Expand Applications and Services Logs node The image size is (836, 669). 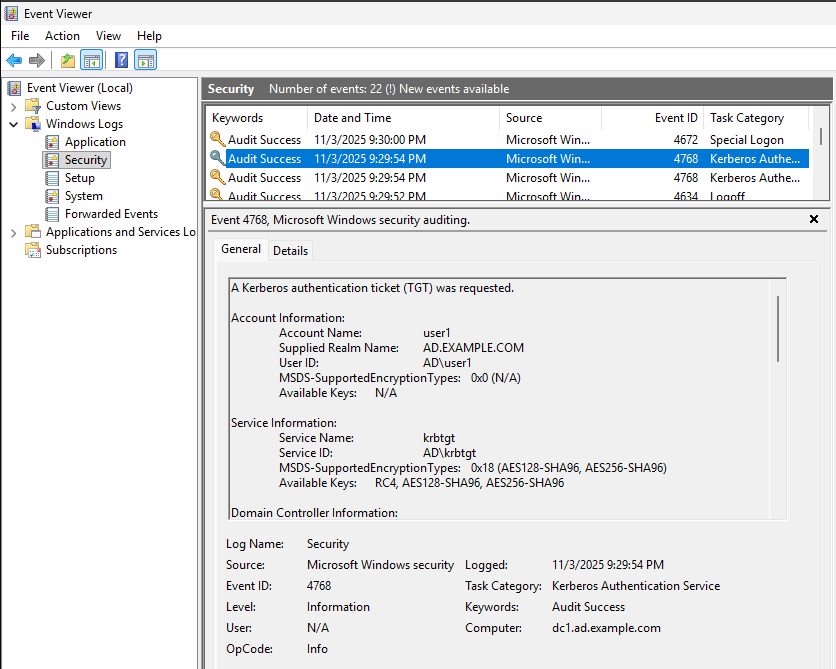pyautogui.click(x=13, y=232)
